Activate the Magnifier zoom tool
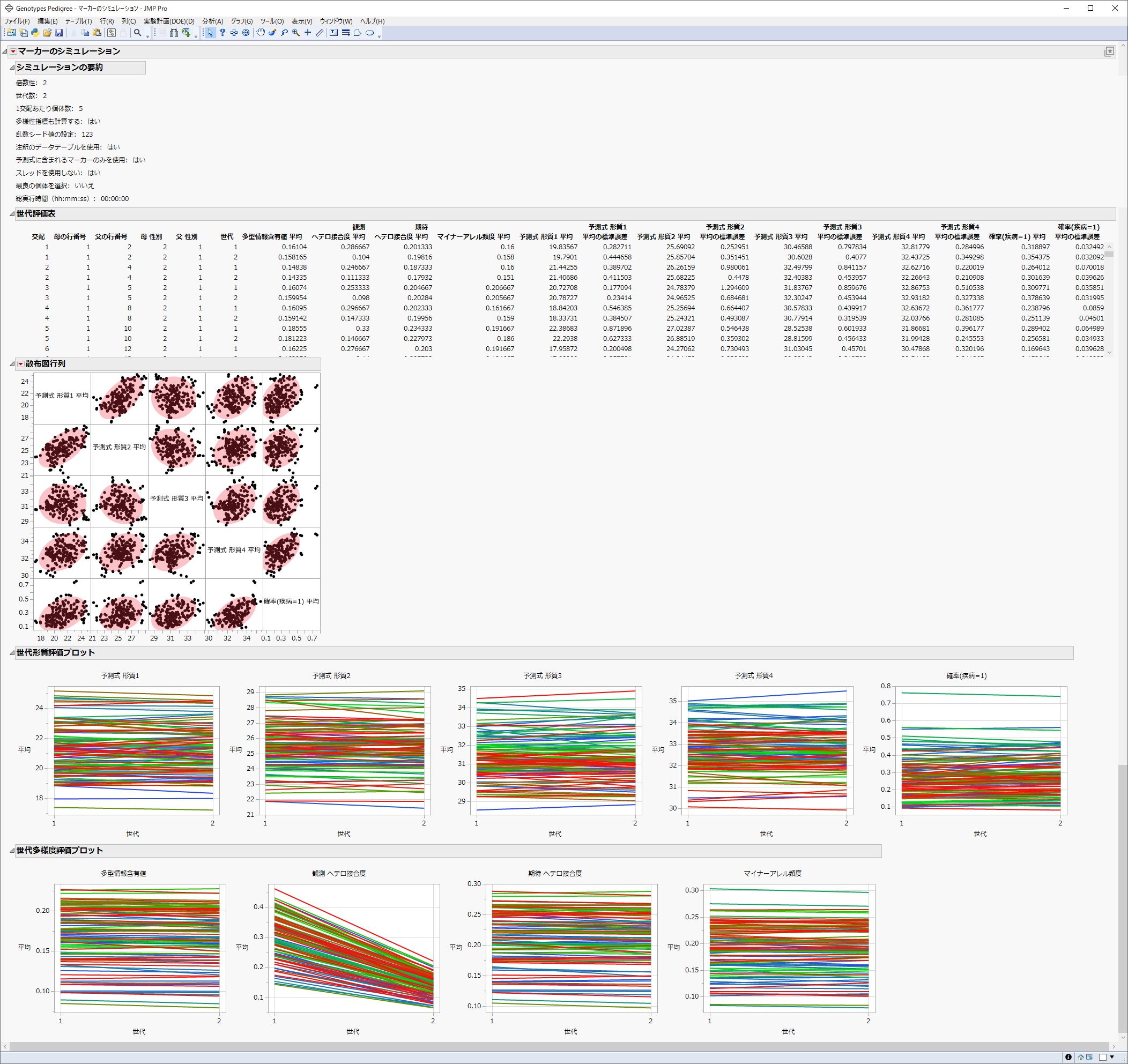This screenshot has width=1128, height=1064. point(296,33)
